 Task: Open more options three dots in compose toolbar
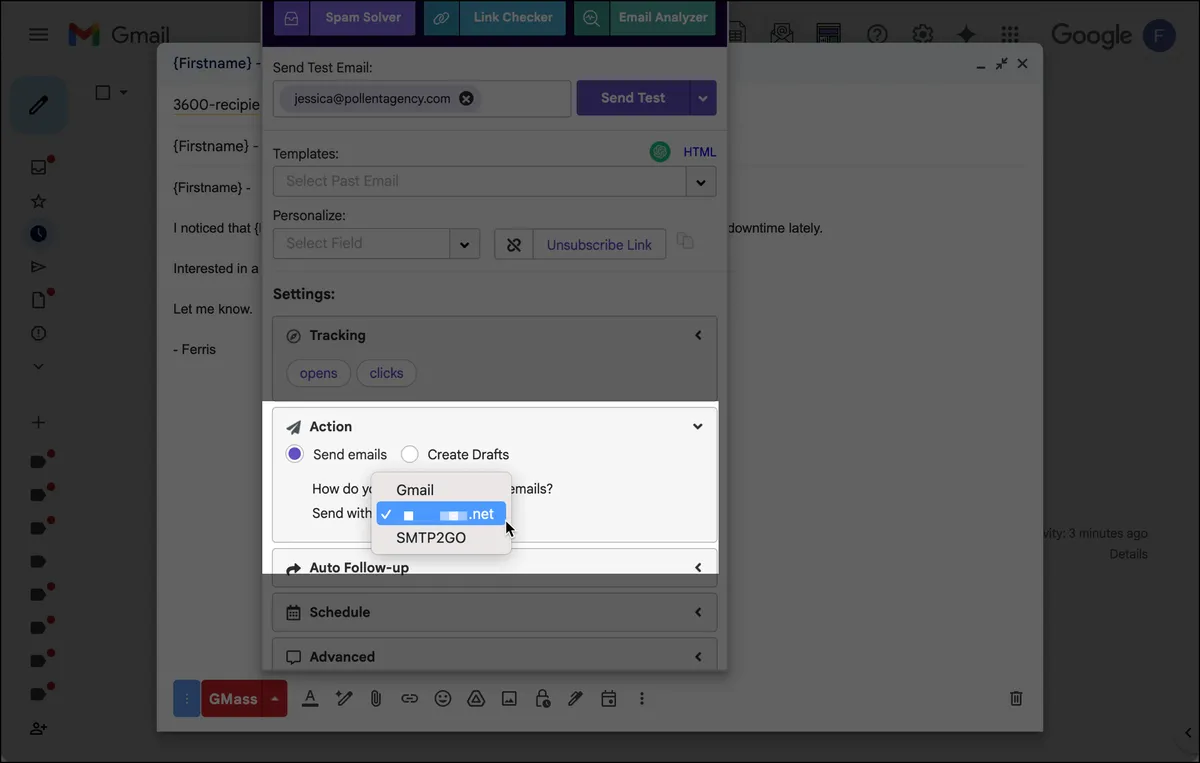[642, 698]
